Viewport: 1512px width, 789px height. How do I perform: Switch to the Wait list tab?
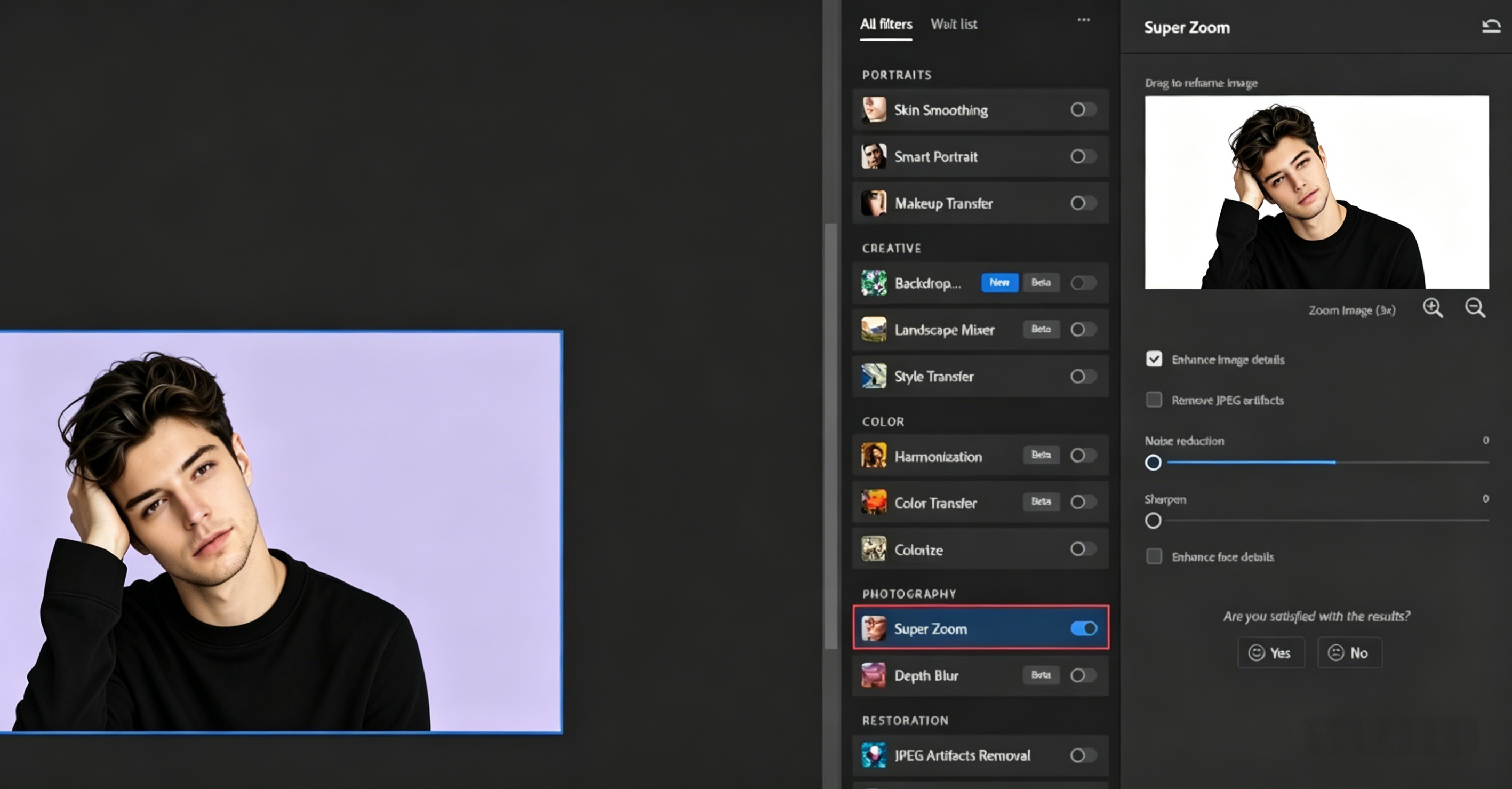click(x=954, y=24)
